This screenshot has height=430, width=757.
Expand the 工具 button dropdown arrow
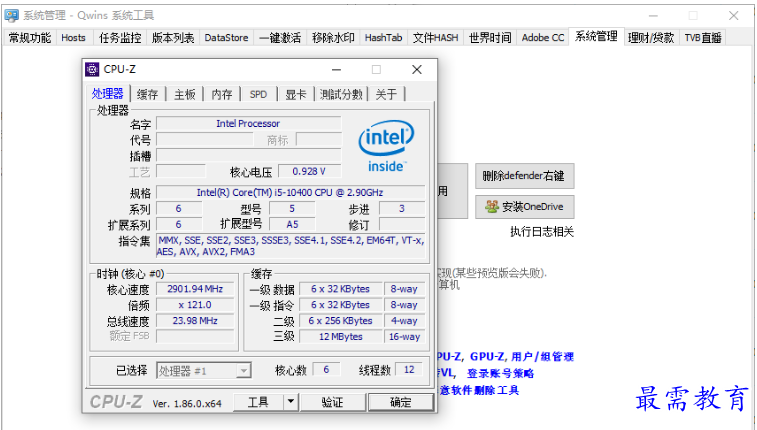point(291,402)
